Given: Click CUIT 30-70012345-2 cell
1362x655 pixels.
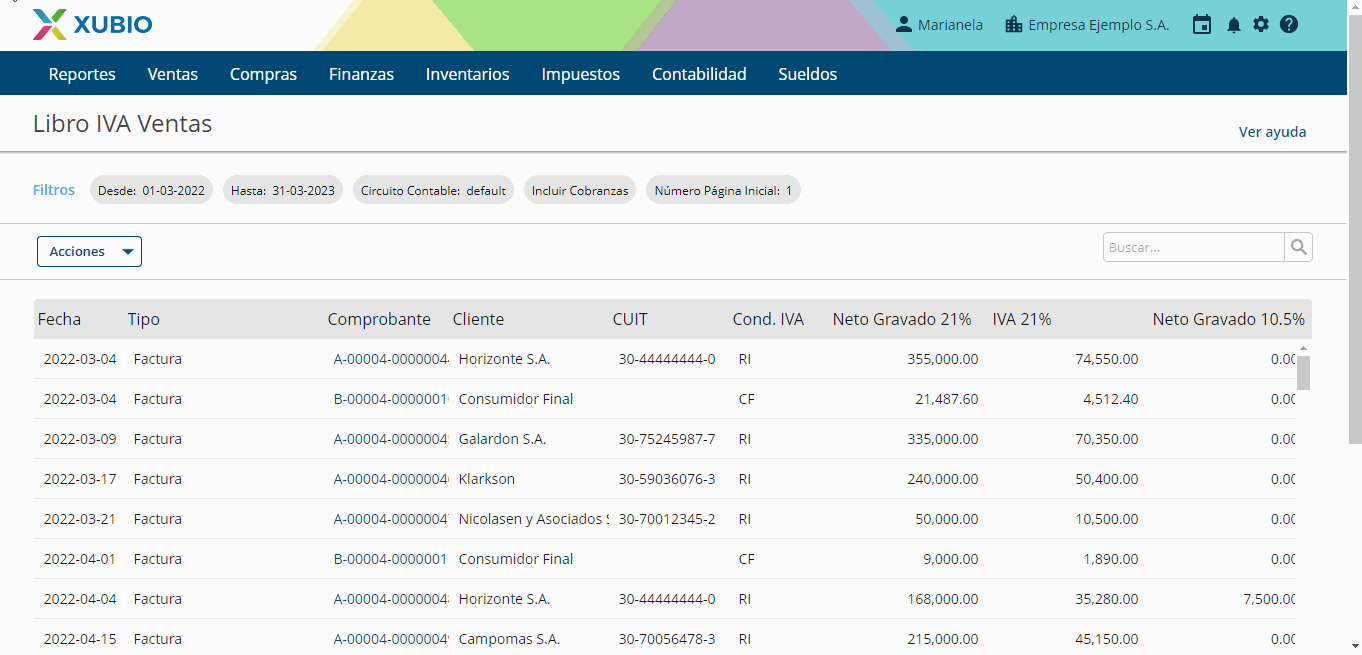Looking at the screenshot, I should 667,519.
